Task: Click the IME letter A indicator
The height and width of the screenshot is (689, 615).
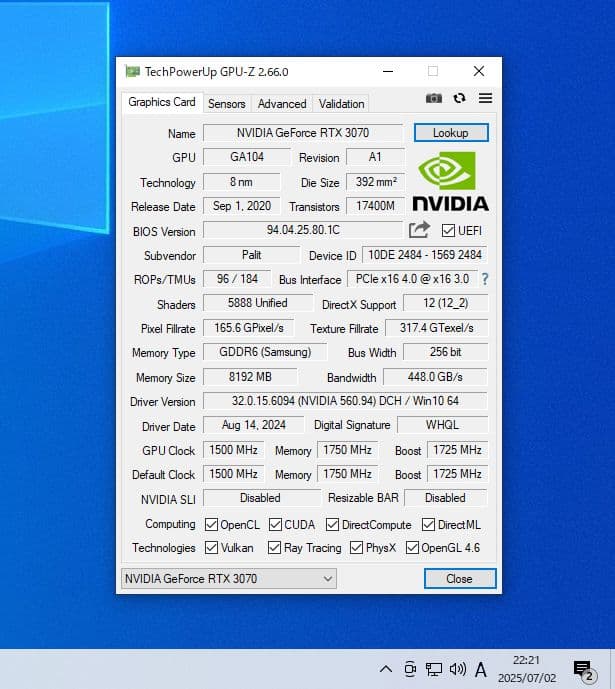Action: 481,670
